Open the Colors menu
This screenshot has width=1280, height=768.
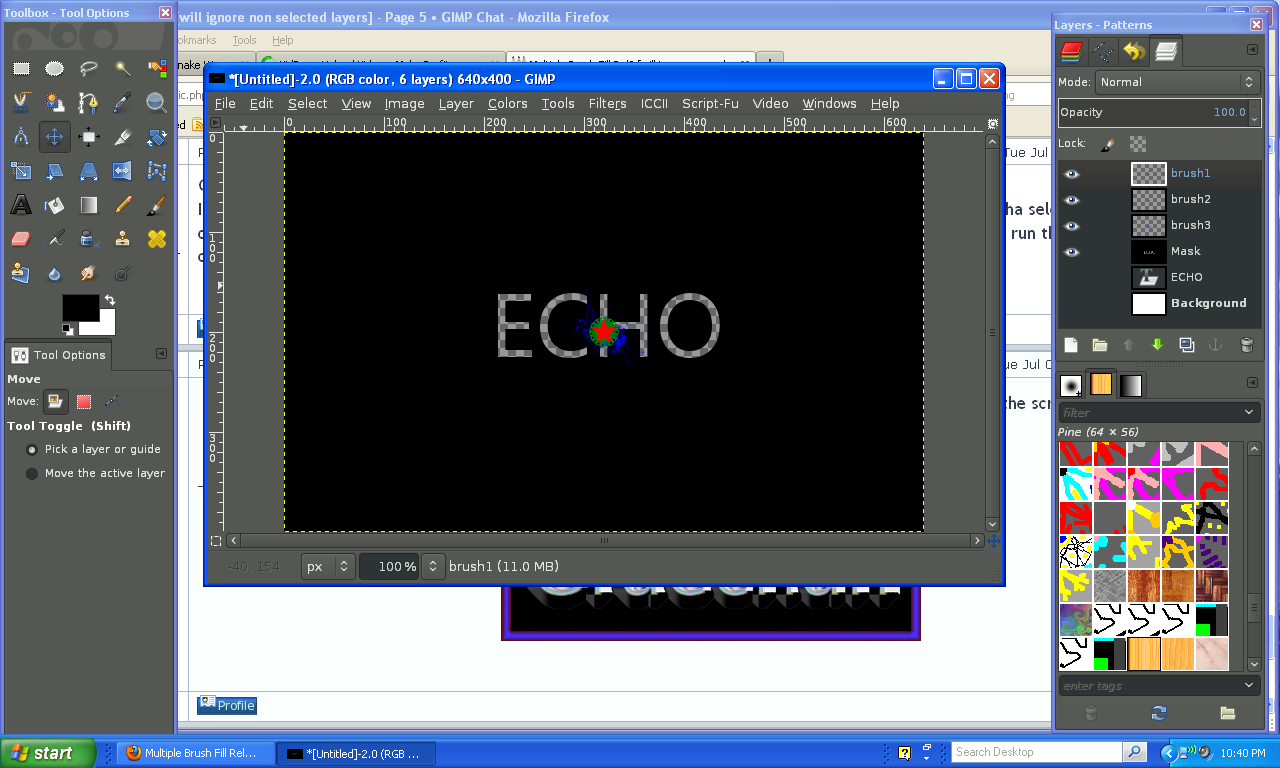(507, 103)
